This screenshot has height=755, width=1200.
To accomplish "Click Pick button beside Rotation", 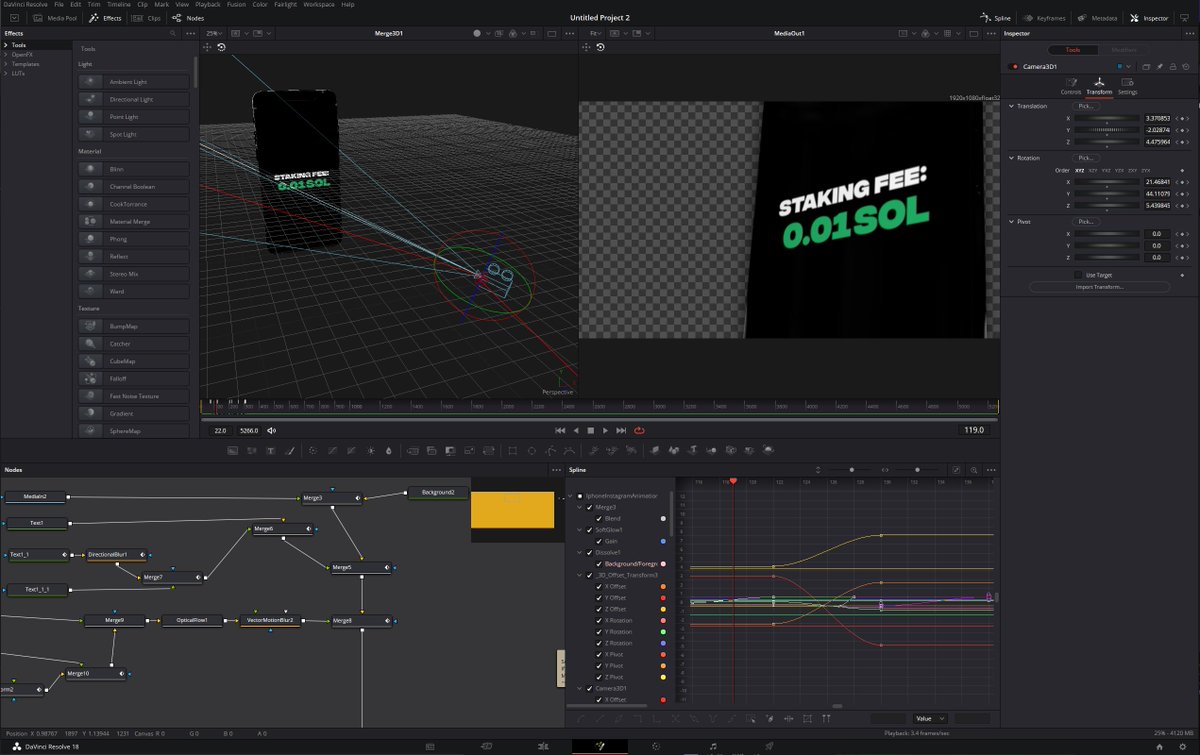I will (x=1085, y=158).
